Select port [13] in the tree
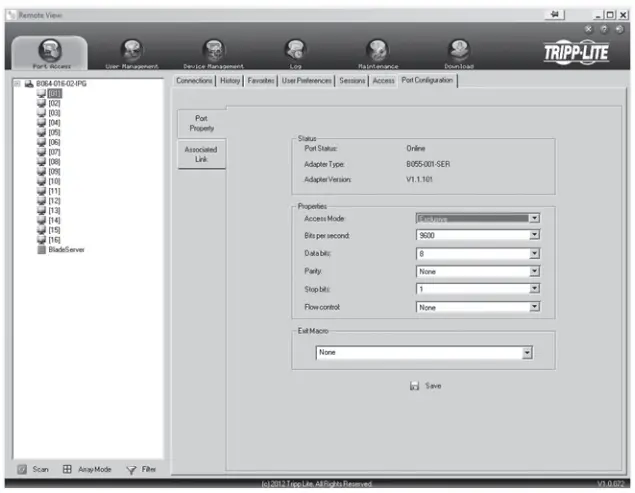635x493 pixels. click(x=54, y=211)
